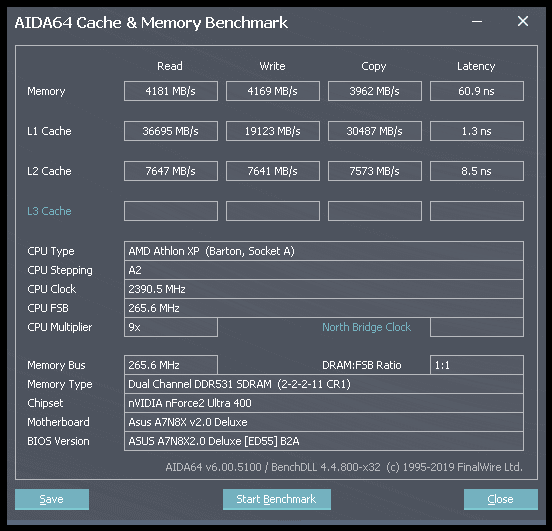
Task: Click the empty North Bridge Clock field
Action: click(477, 327)
